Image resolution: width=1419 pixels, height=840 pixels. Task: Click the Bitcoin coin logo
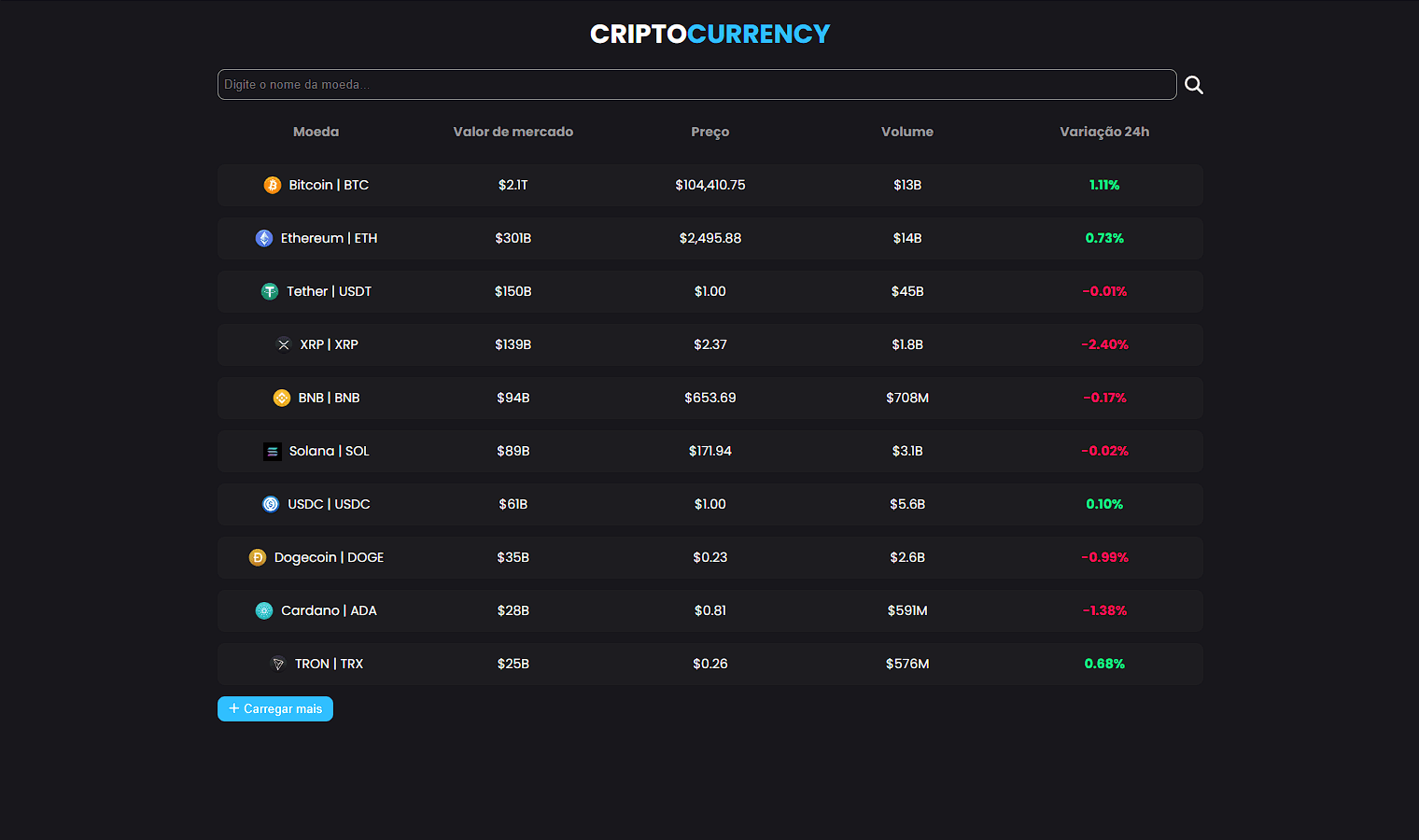(x=273, y=185)
